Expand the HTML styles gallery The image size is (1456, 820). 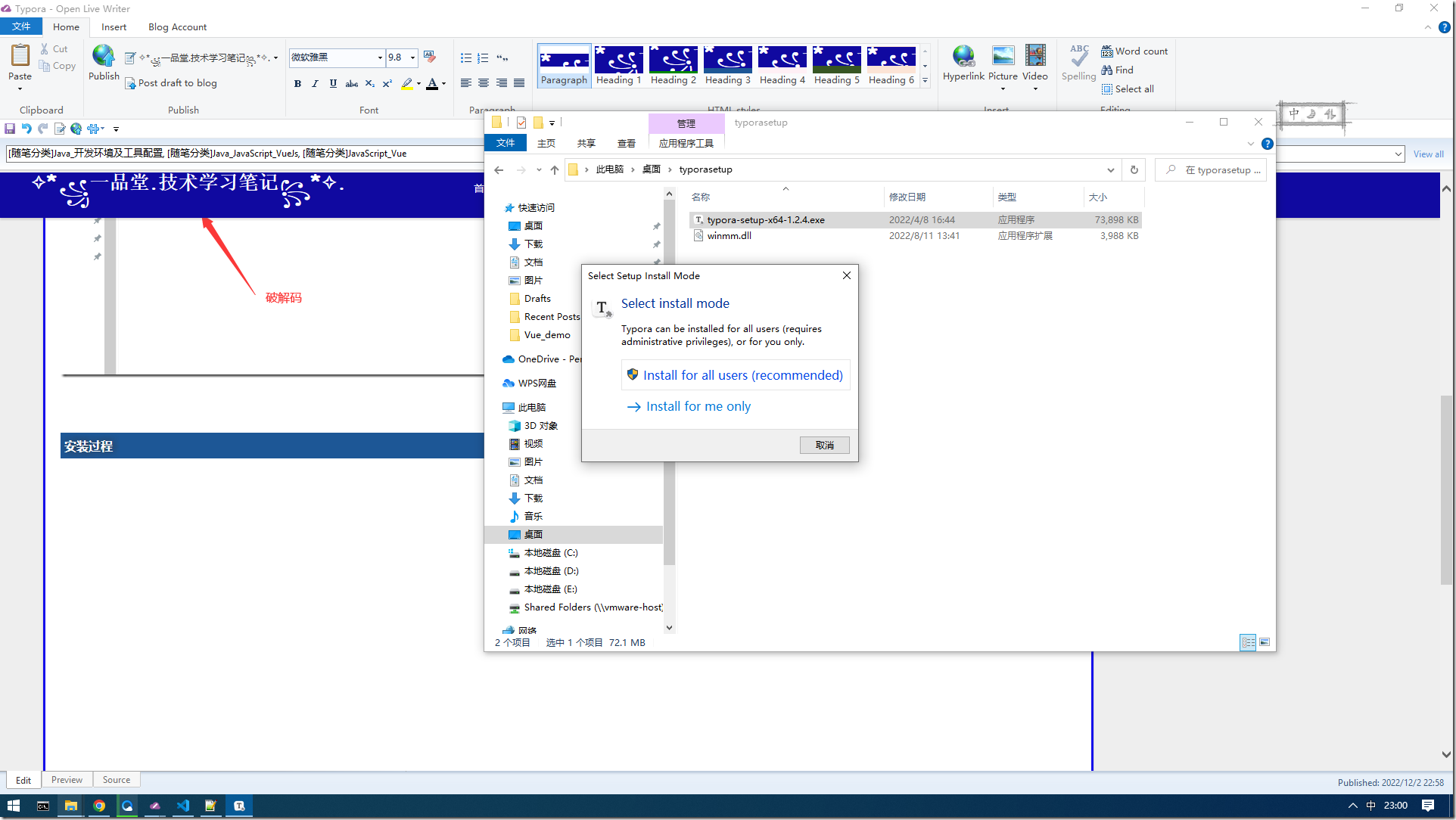click(925, 80)
